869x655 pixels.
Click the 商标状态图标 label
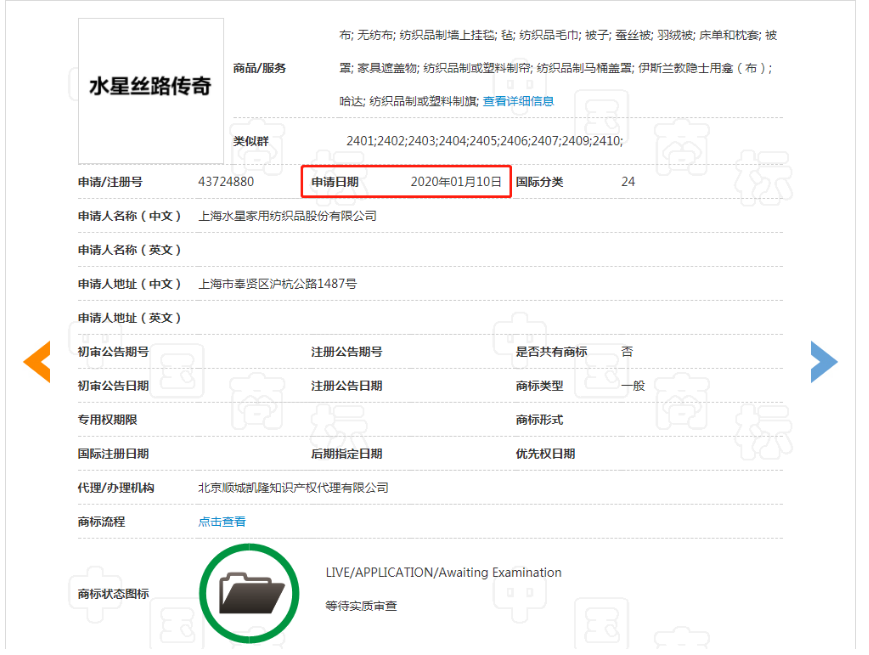(113, 594)
